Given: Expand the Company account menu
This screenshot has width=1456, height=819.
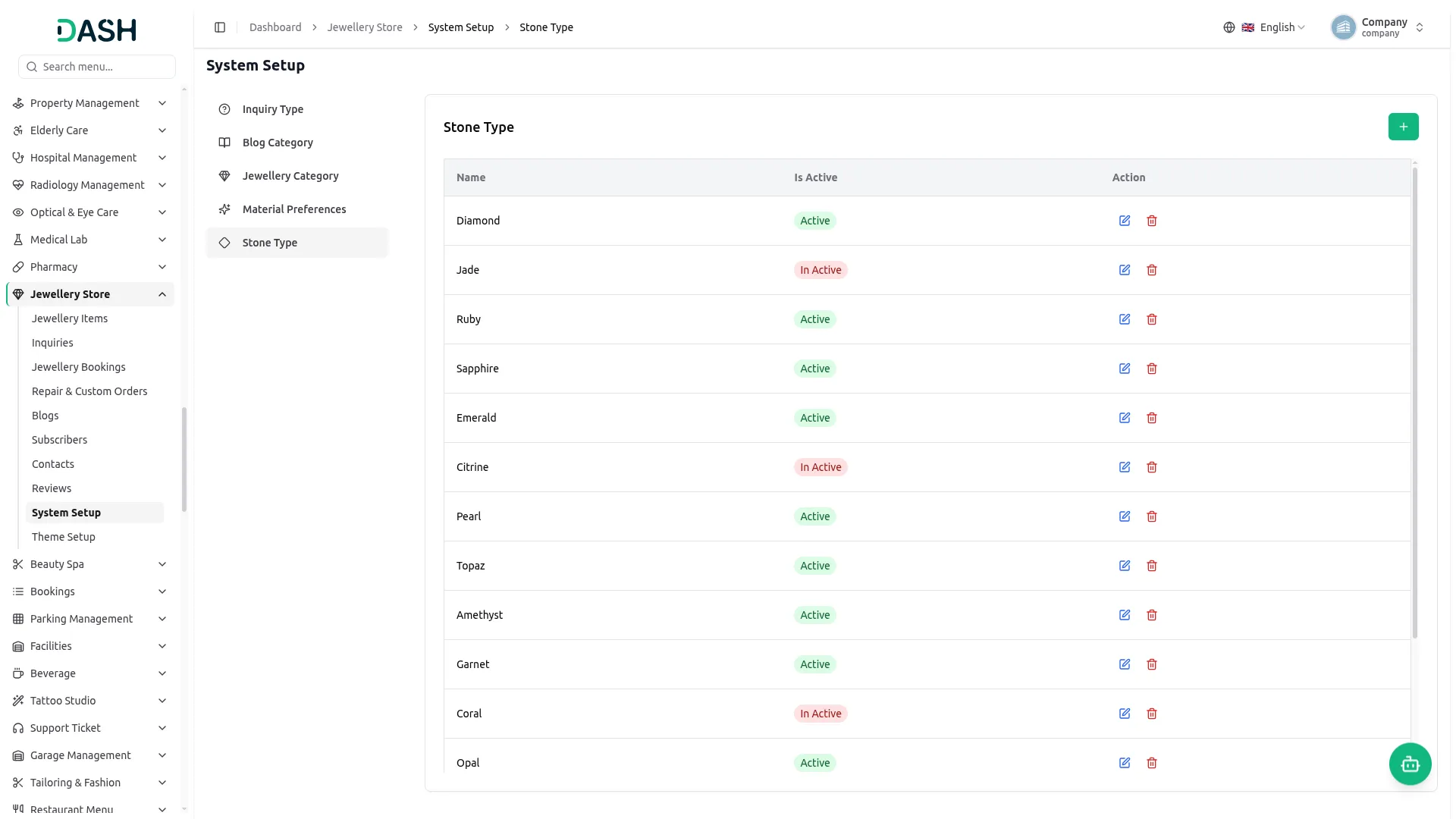Looking at the screenshot, I should coord(1378,27).
